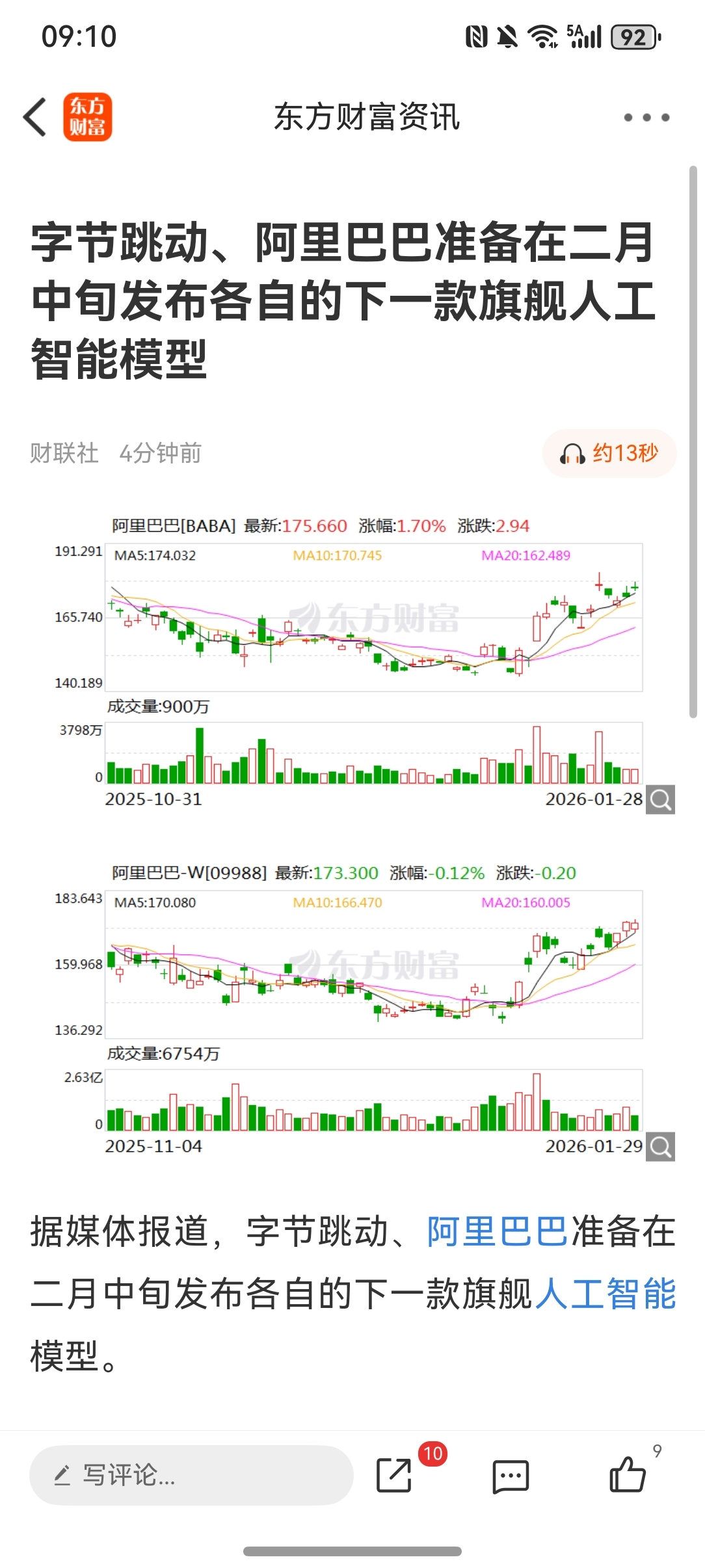705x1568 pixels.
Task: Tap the 涨幅:1.70% change value
Action: pos(402,526)
